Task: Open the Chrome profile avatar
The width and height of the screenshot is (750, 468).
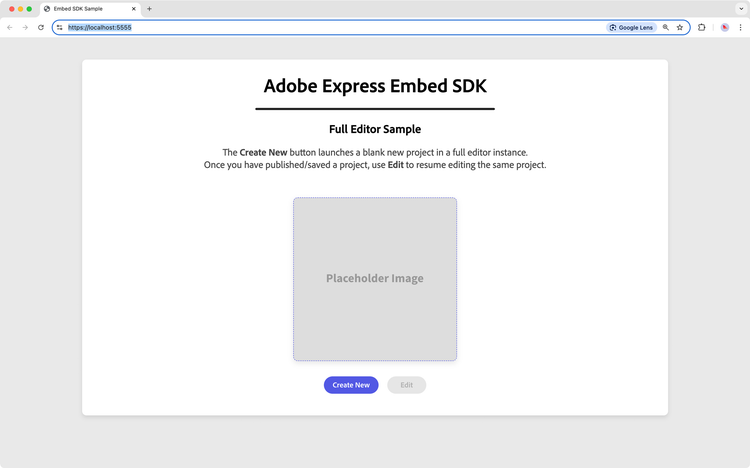Action: [x=725, y=28]
